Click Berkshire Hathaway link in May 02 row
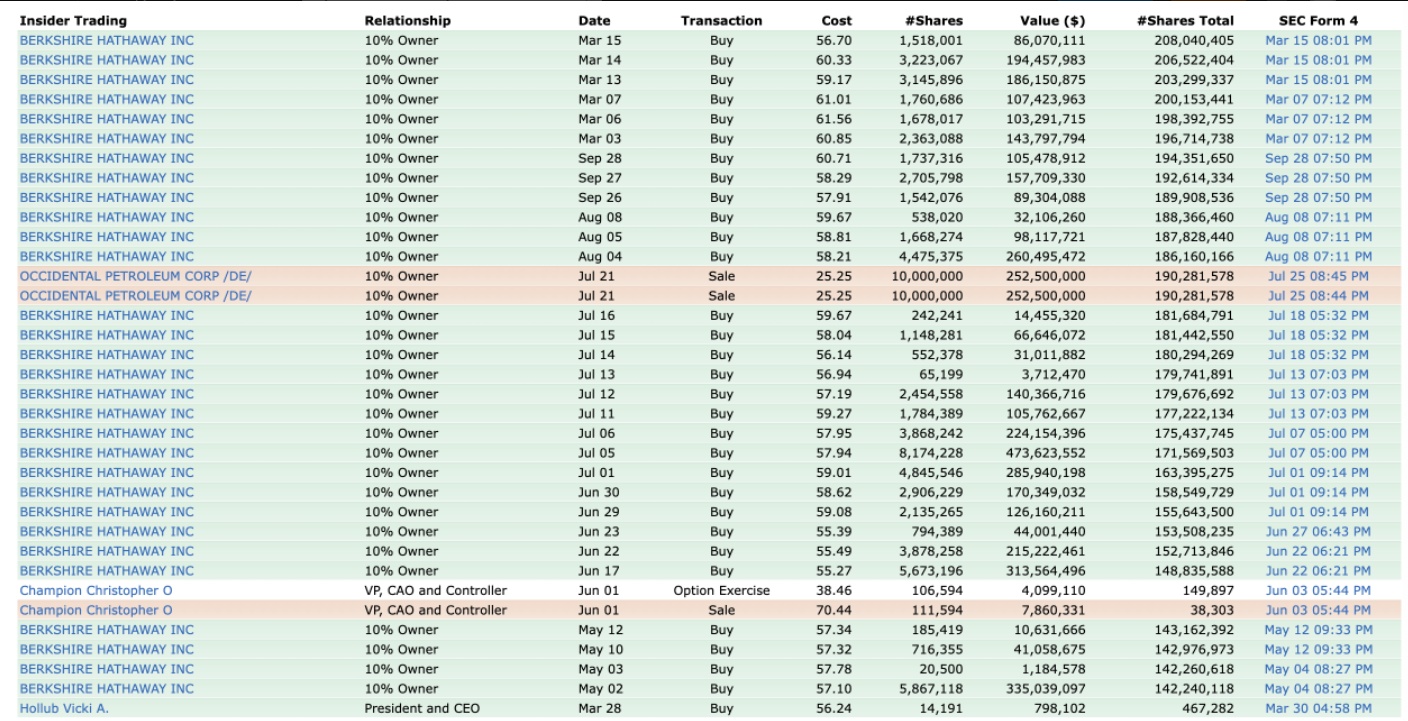The width and height of the screenshot is (1408, 721). point(107,689)
